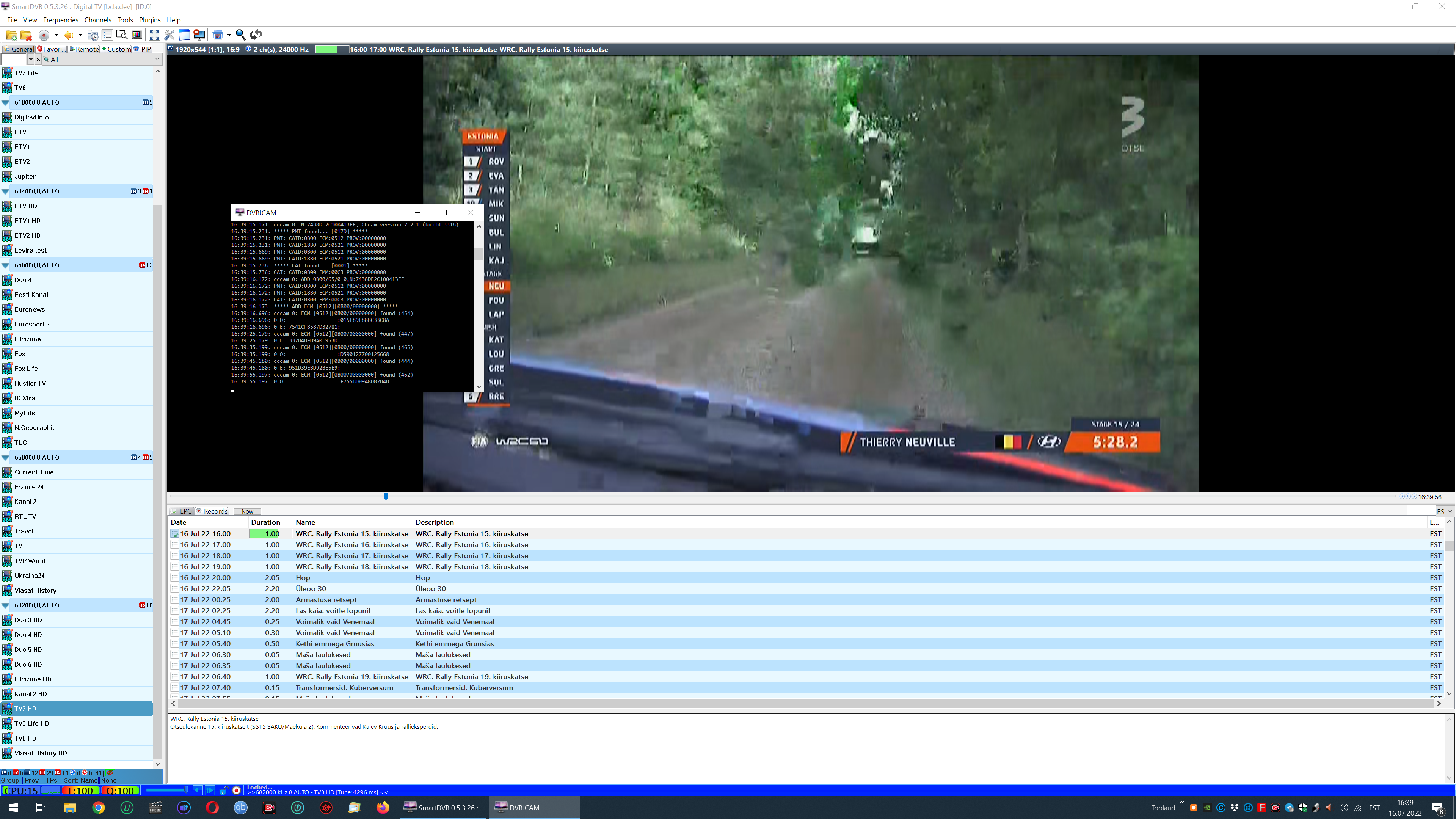
Task: Click the blue magnifying glass zoom icon
Action: [240, 35]
